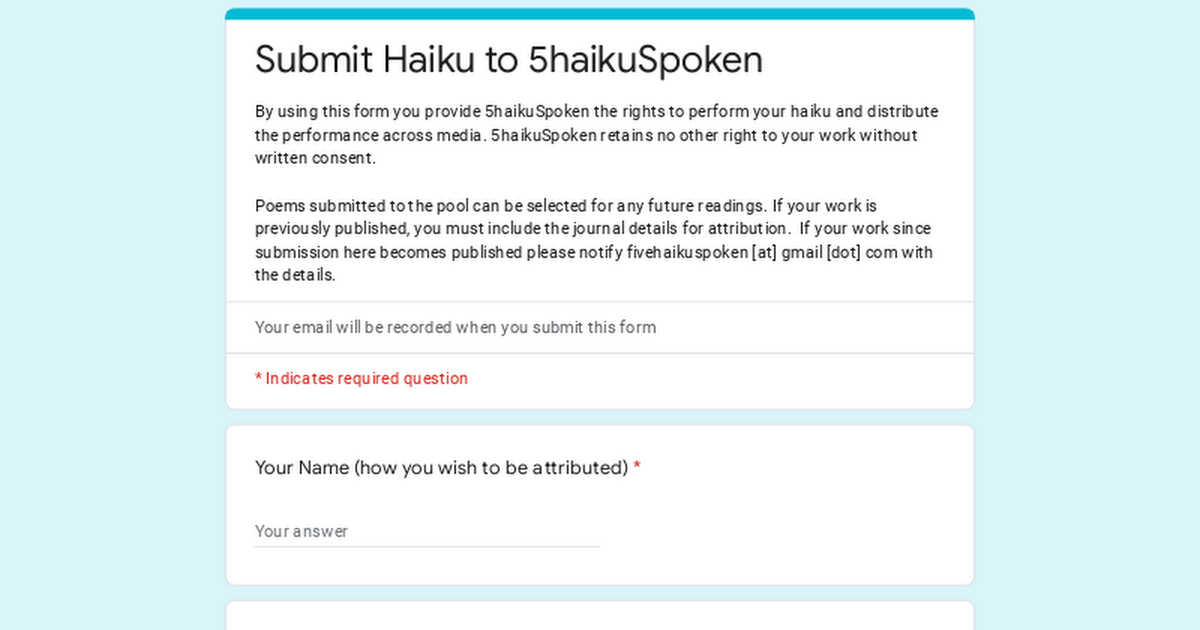Click the form title "Submit Haiku to 5haikuSpoken"
Image resolution: width=1200 pixels, height=630 pixels.
(x=508, y=60)
